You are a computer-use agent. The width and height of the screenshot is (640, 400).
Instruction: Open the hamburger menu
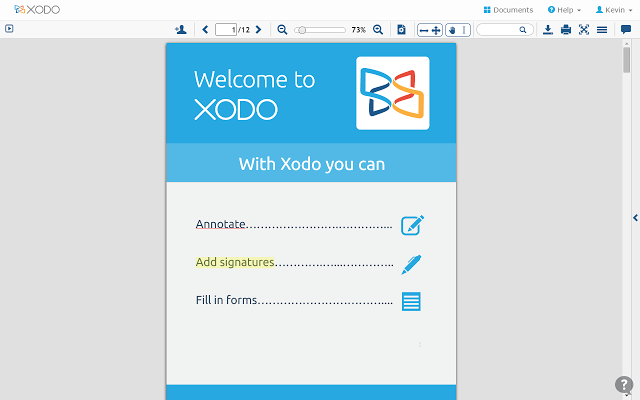(602, 29)
